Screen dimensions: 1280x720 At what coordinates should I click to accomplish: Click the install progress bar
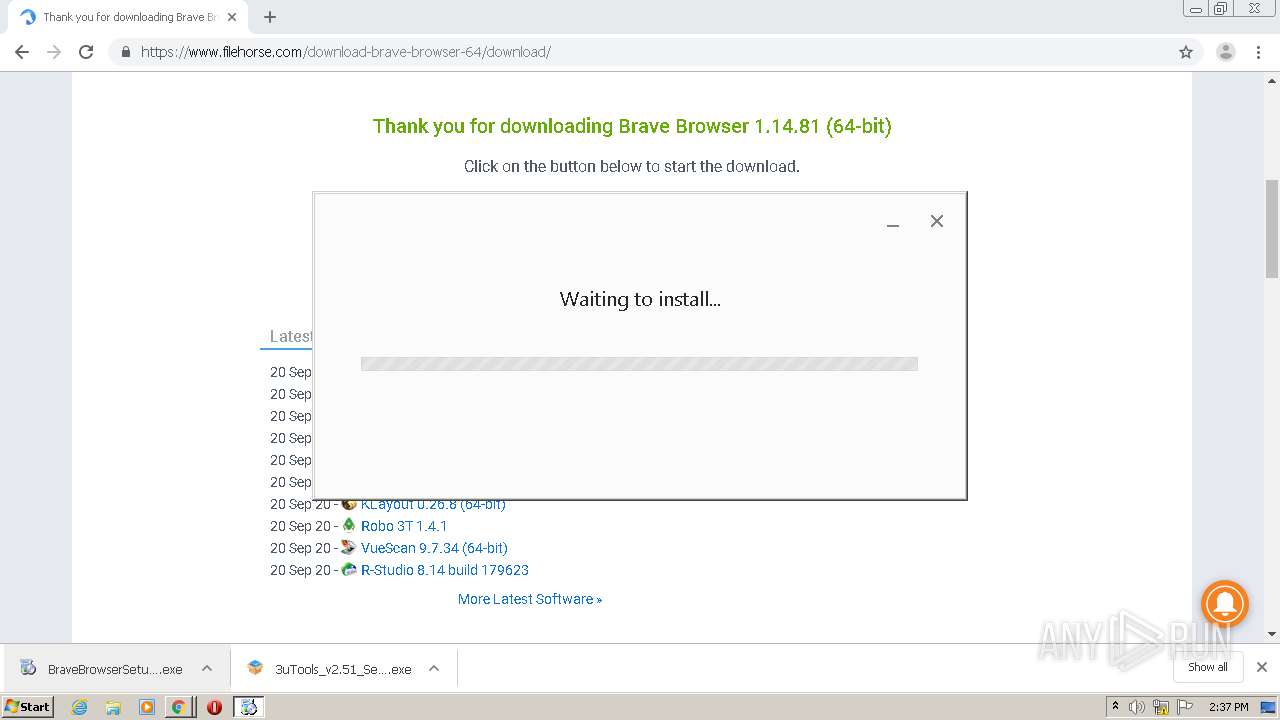639,364
